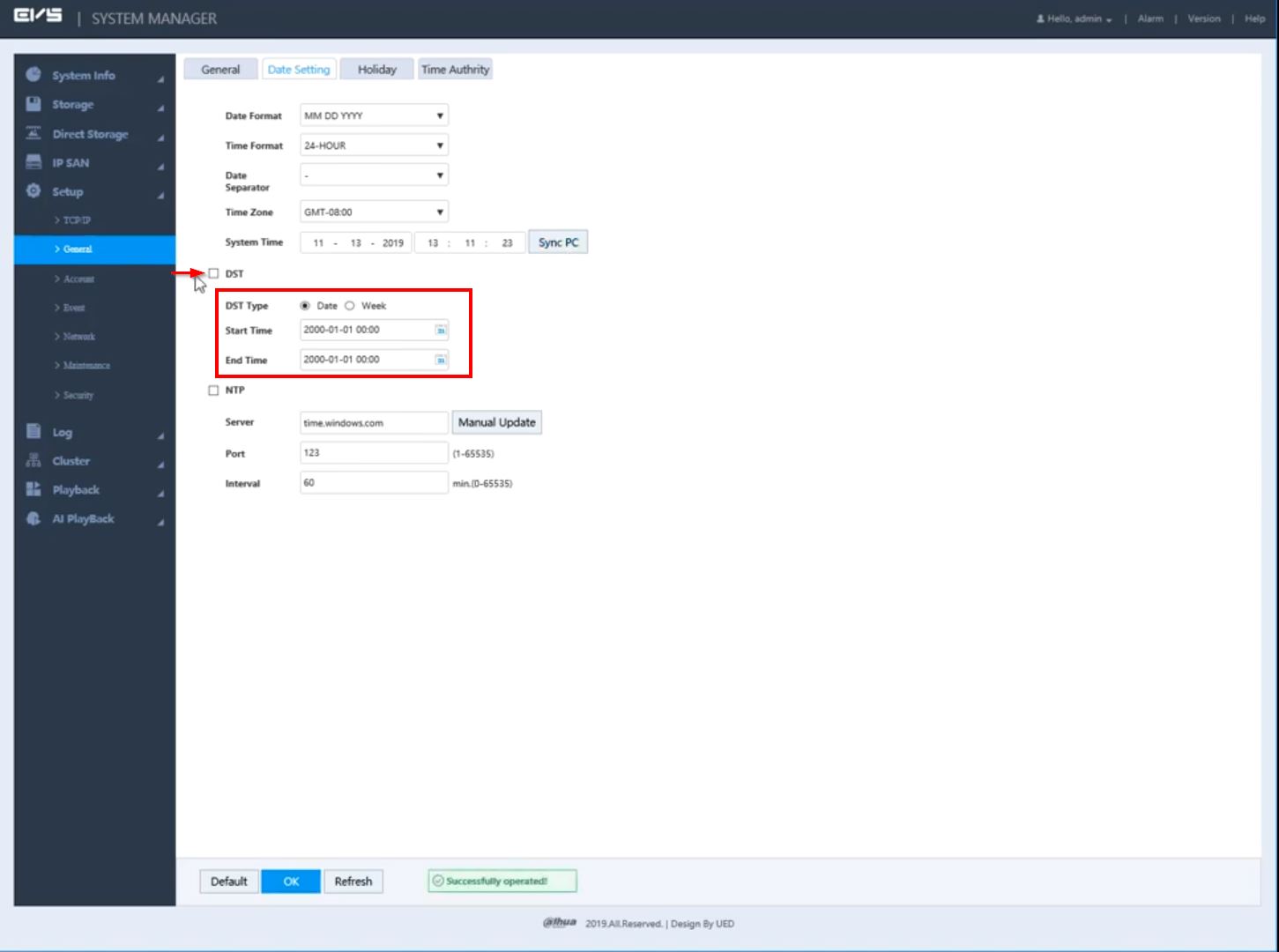Click the System Info pie chart icon
1279x952 pixels.
33,75
